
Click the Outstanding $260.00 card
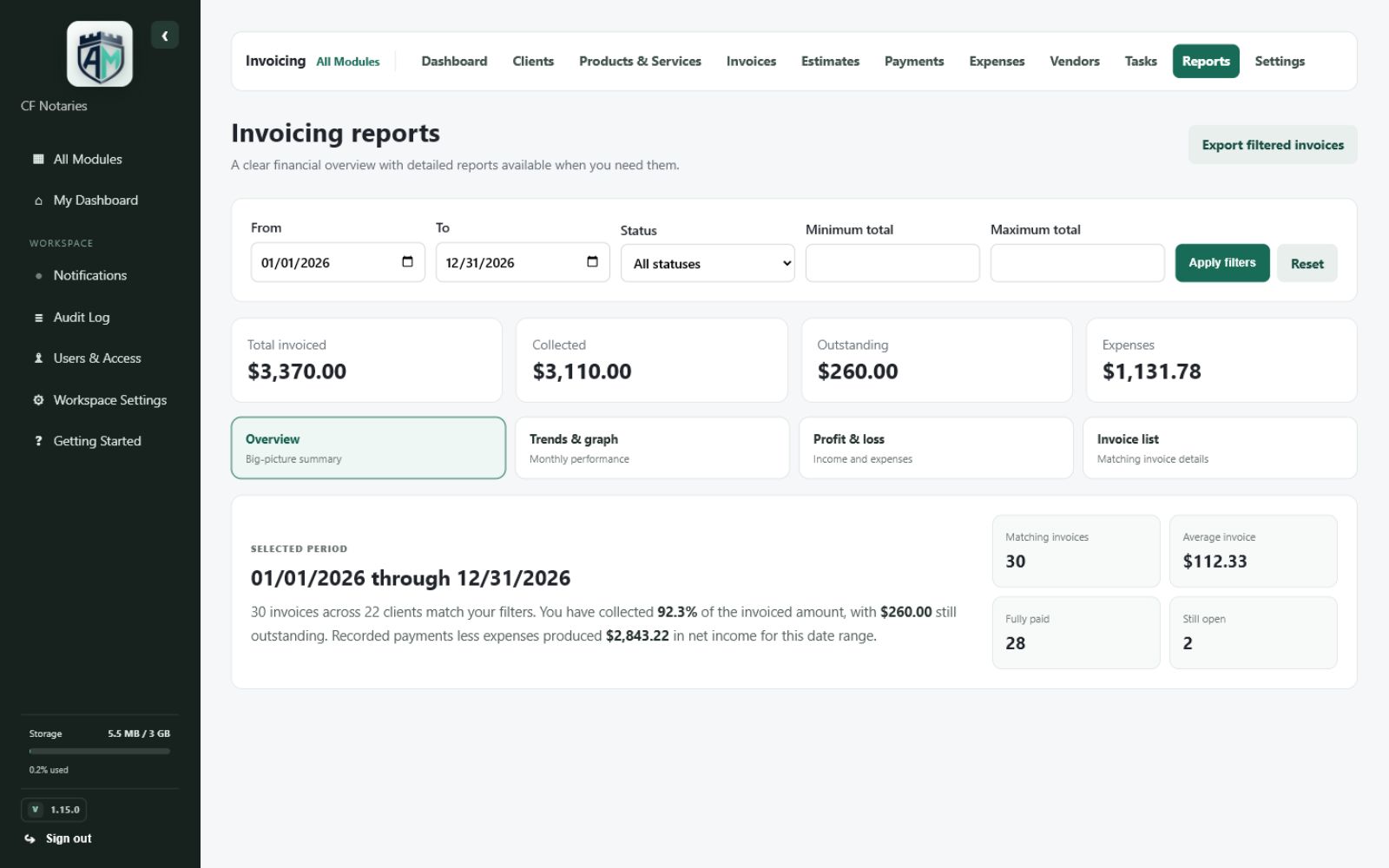click(x=937, y=360)
